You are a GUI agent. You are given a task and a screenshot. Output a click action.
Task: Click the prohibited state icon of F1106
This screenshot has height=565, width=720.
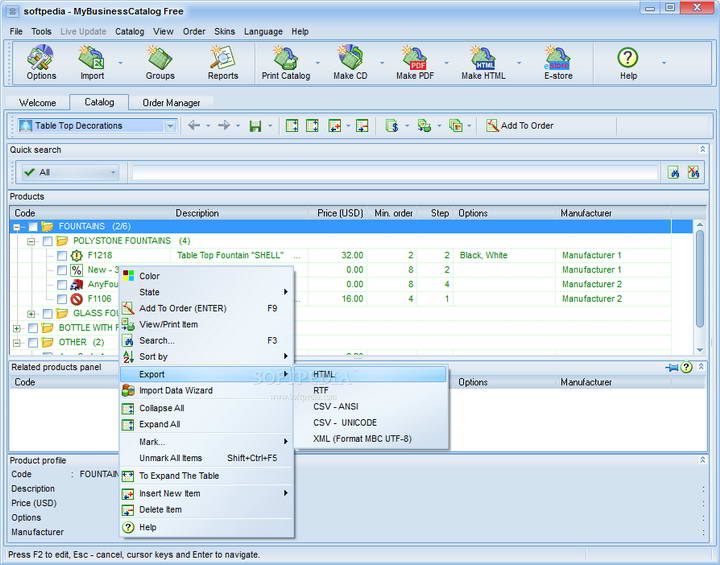point(76,299)
